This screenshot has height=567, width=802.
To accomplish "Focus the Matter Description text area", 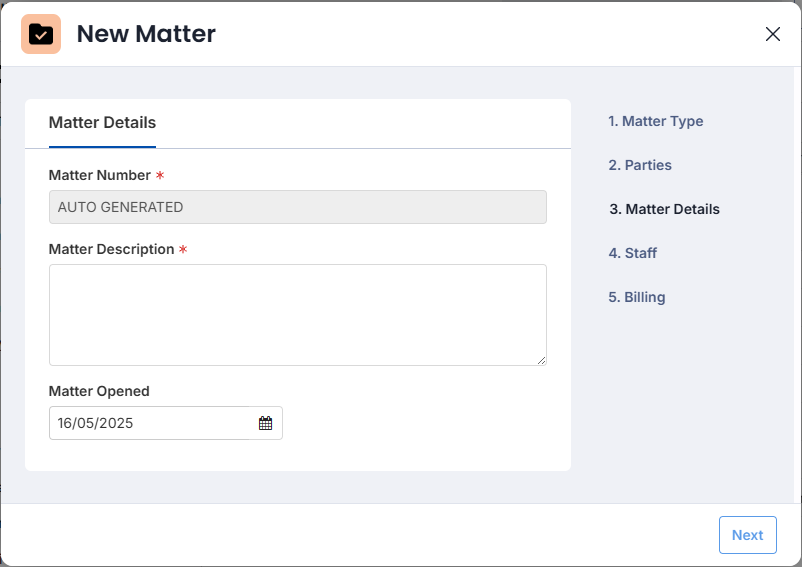I will pos(298,315).
